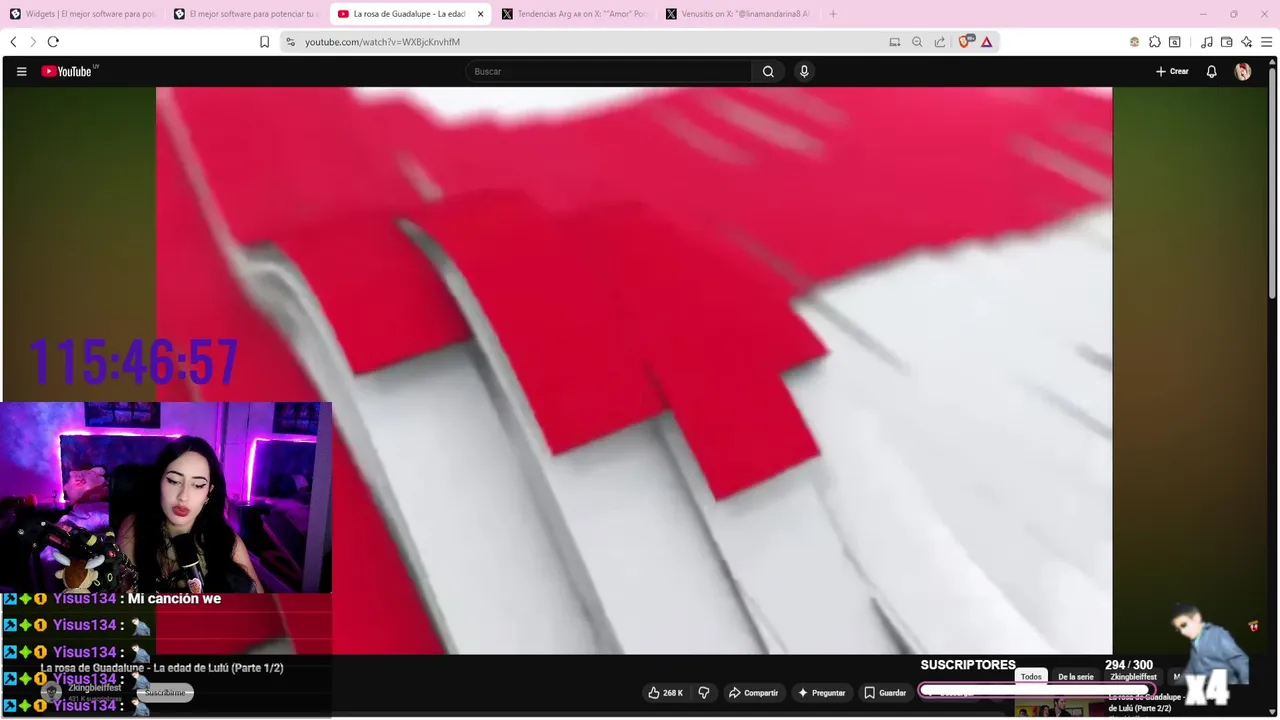Click the zoom magnifier icon in address bar
The height and width of the screenshot is (720, 1280).
917,42
